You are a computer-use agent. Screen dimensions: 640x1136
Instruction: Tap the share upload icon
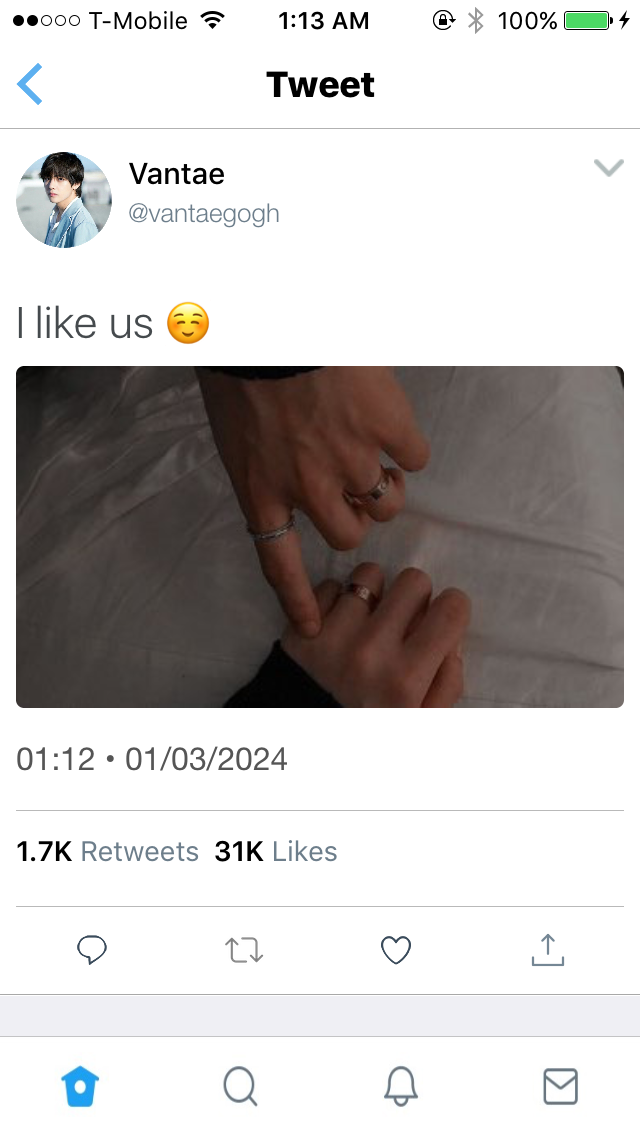[548, 950]
